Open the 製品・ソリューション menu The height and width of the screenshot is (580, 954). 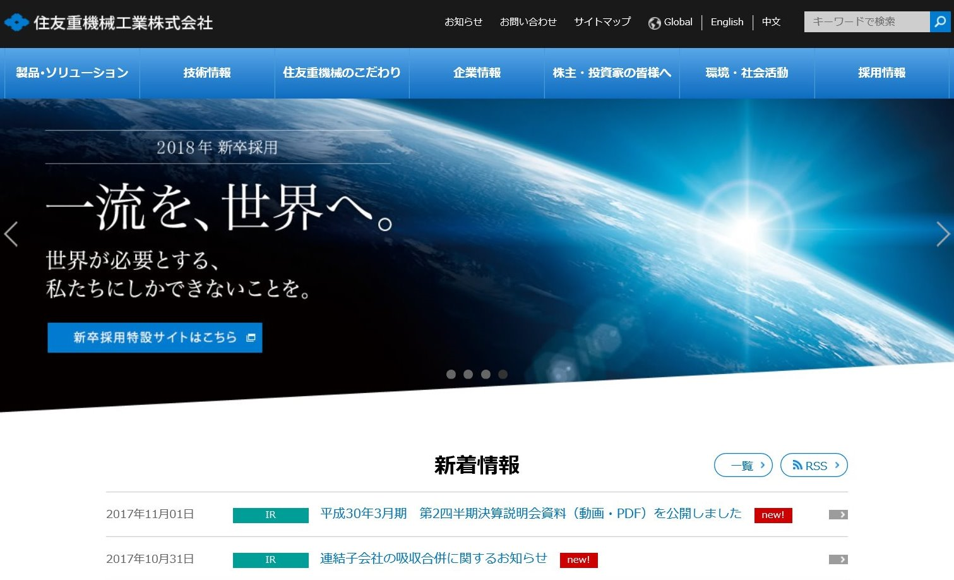pos(72,73)
